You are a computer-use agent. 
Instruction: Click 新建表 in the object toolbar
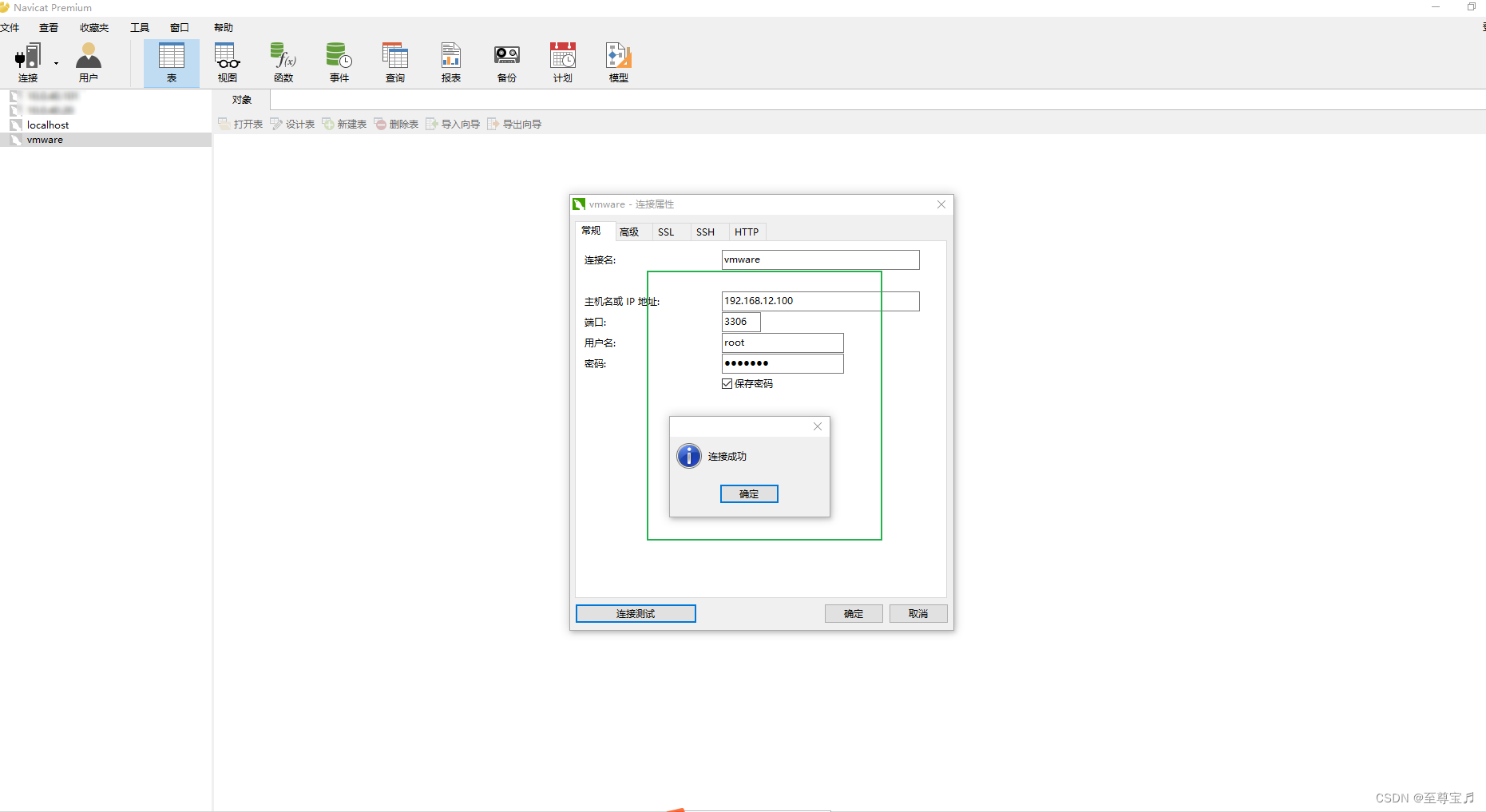pyautogui.click(x=344, y=124)
